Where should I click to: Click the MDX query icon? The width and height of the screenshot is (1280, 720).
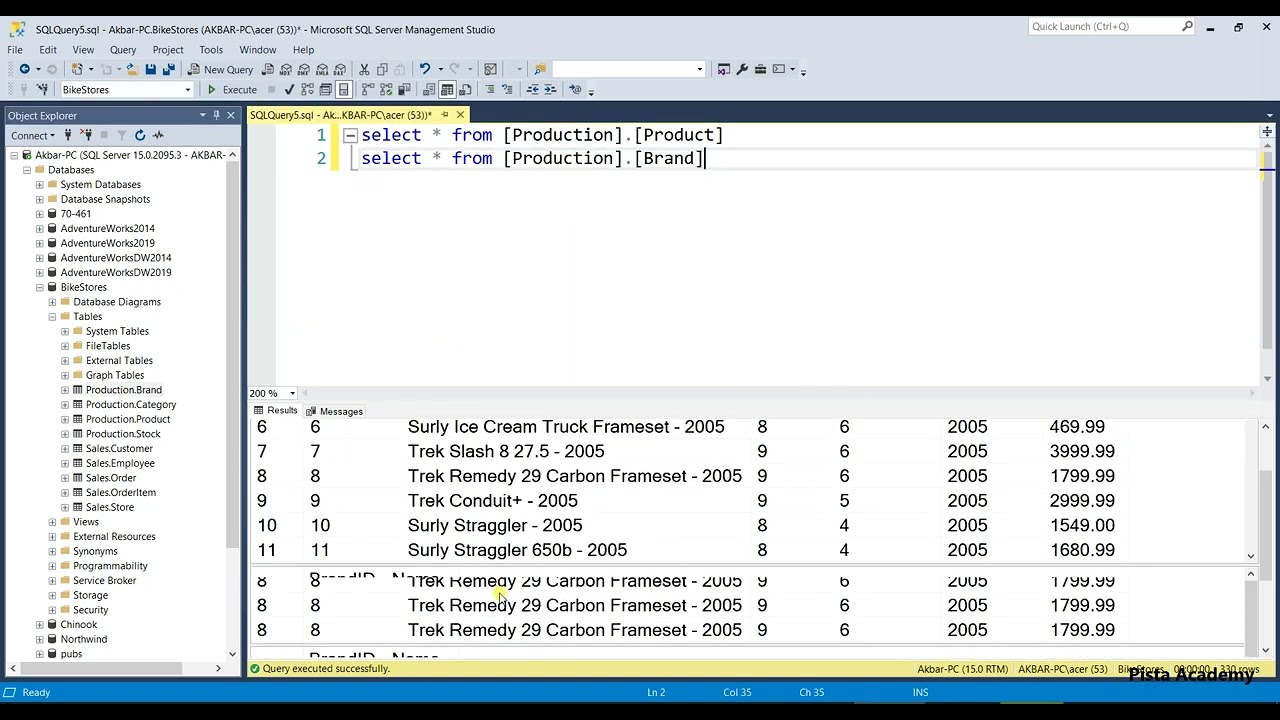286,69
